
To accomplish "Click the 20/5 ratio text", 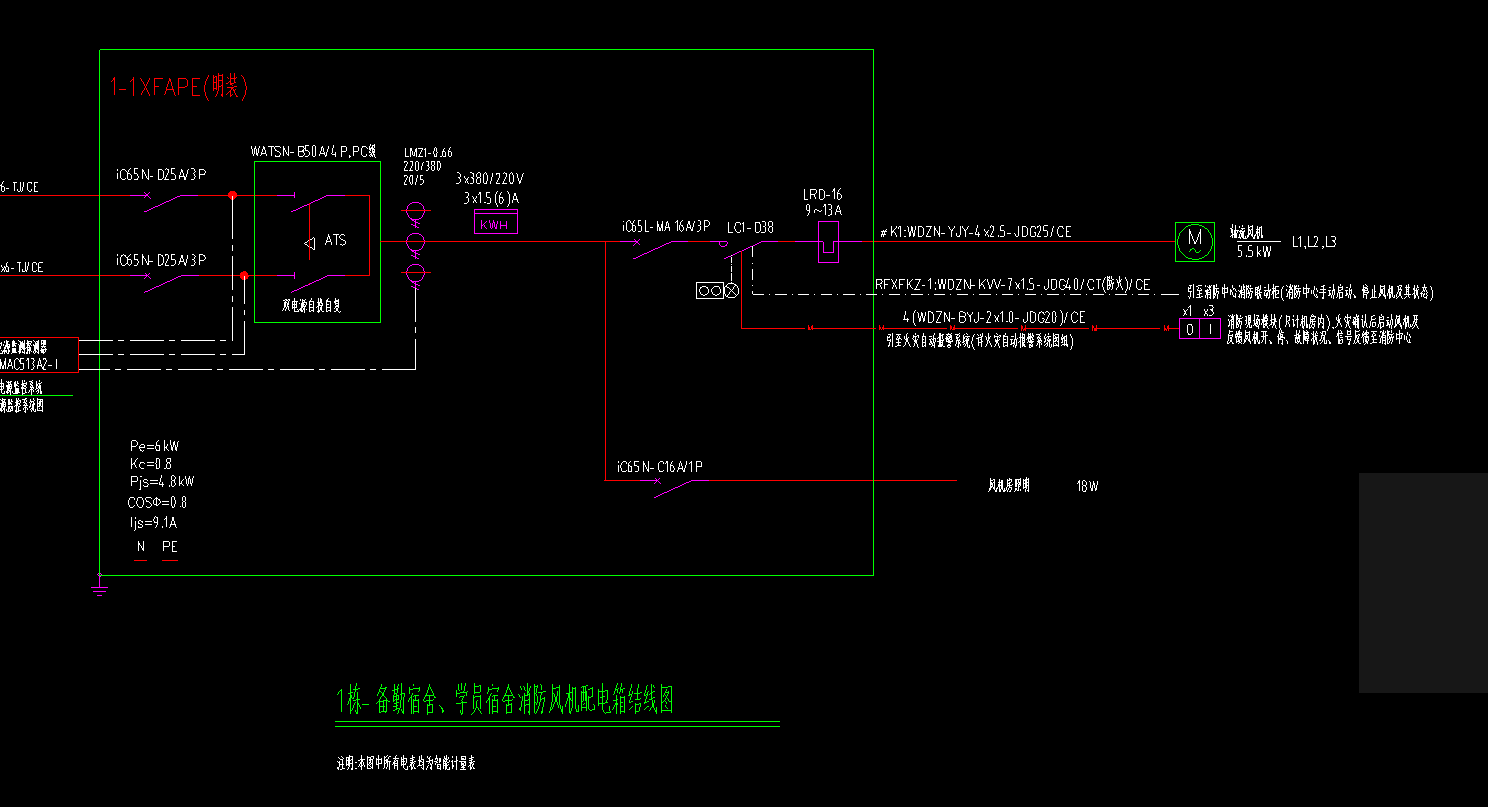I will (413, 179).
